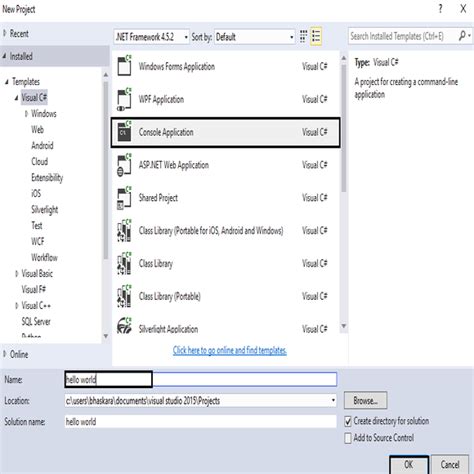The image size is (474, 474).
Task: Select the Shared Project template name
Action: [158, 198]
